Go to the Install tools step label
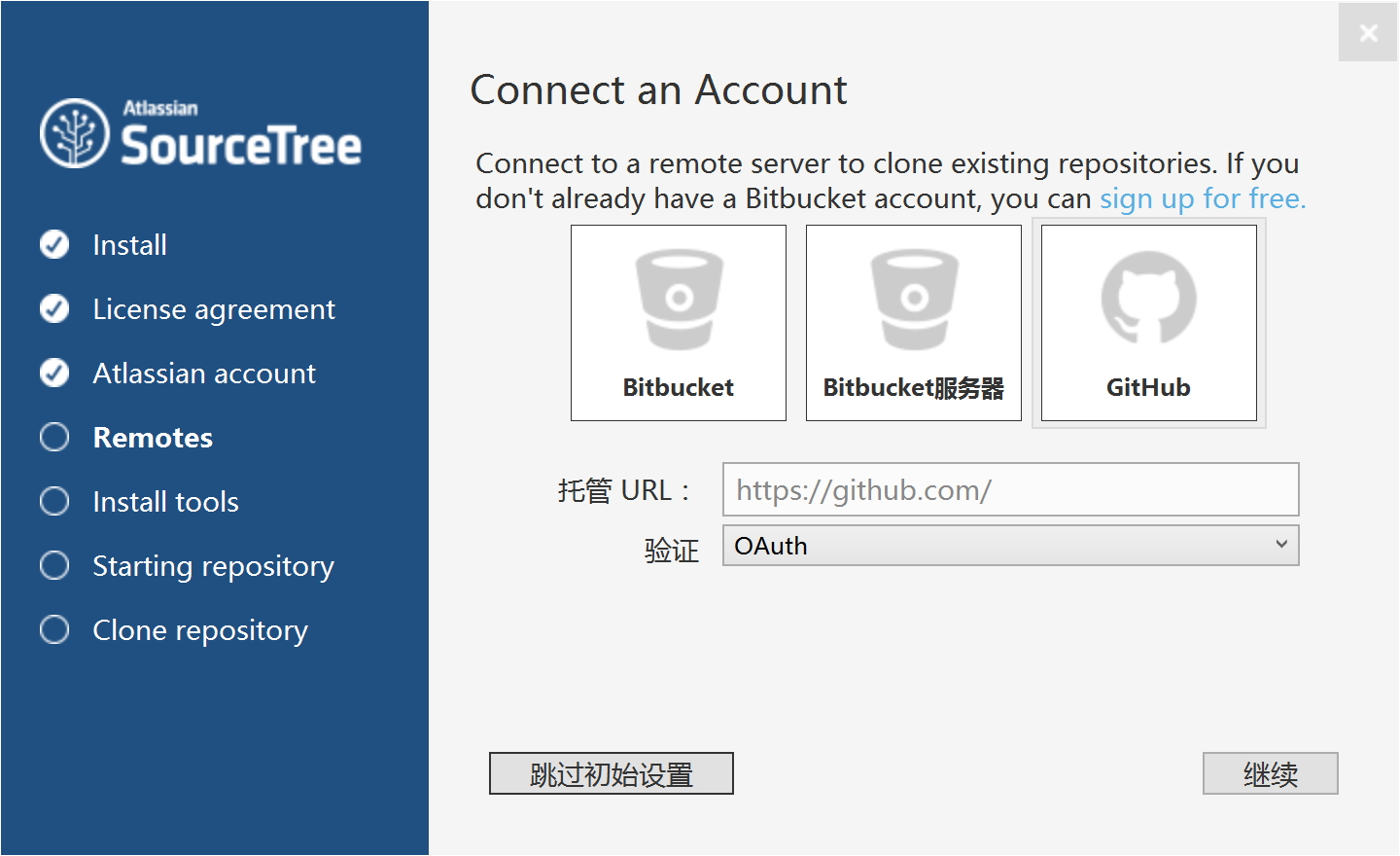Screen dimensions: 1400x856 tap(165, 502)
